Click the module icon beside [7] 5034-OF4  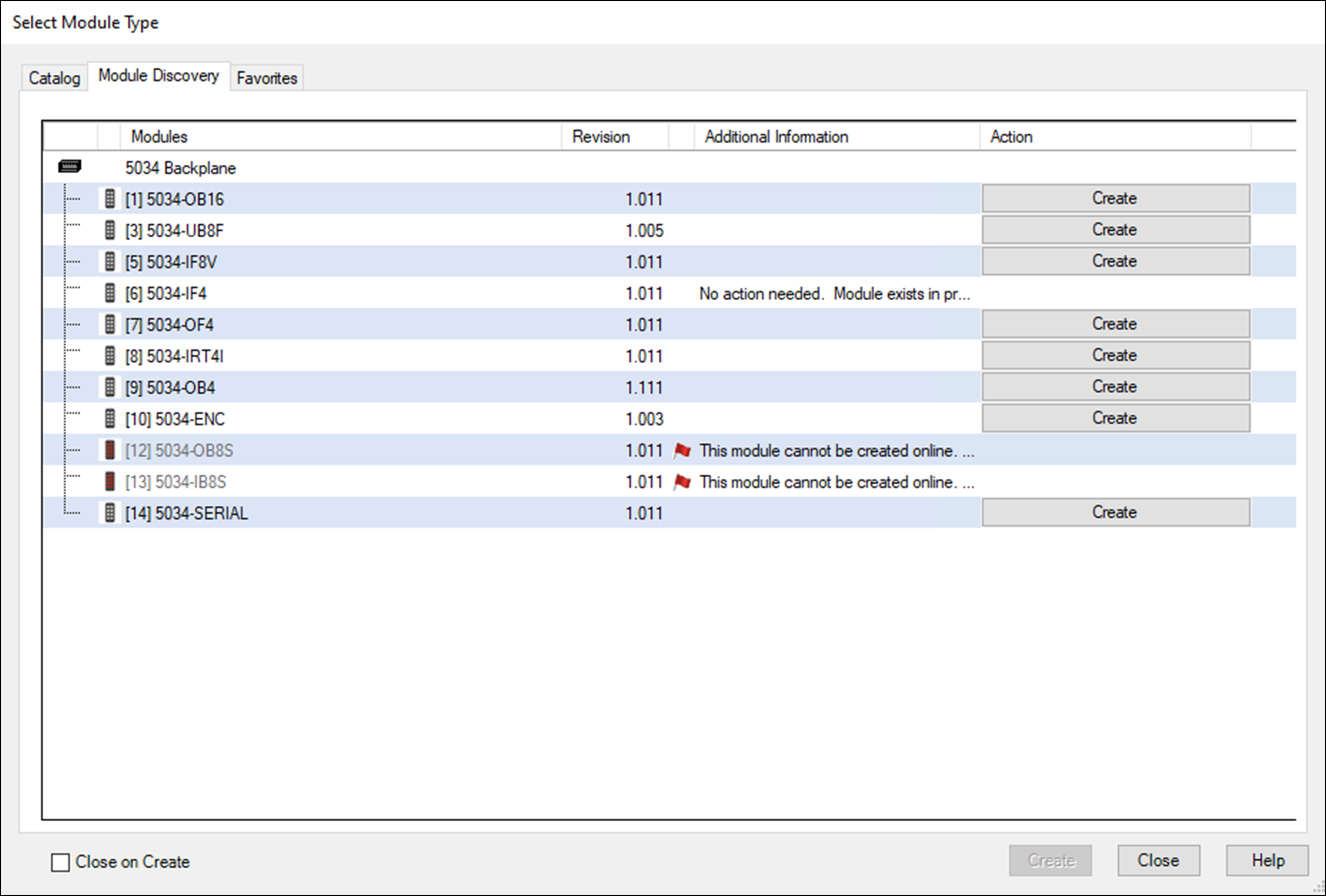pos(110,325)
